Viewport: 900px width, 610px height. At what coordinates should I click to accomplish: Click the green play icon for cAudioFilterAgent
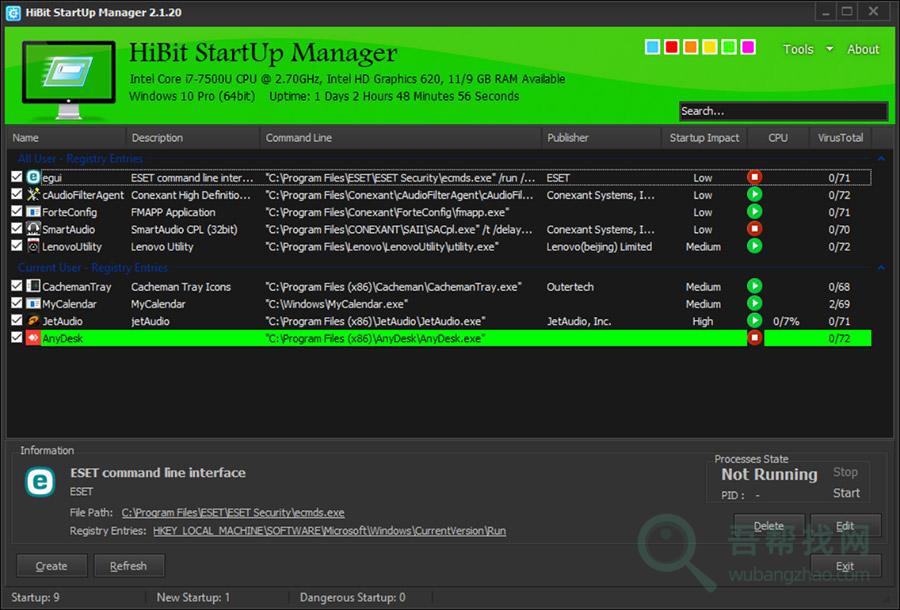tap(755, 195)
